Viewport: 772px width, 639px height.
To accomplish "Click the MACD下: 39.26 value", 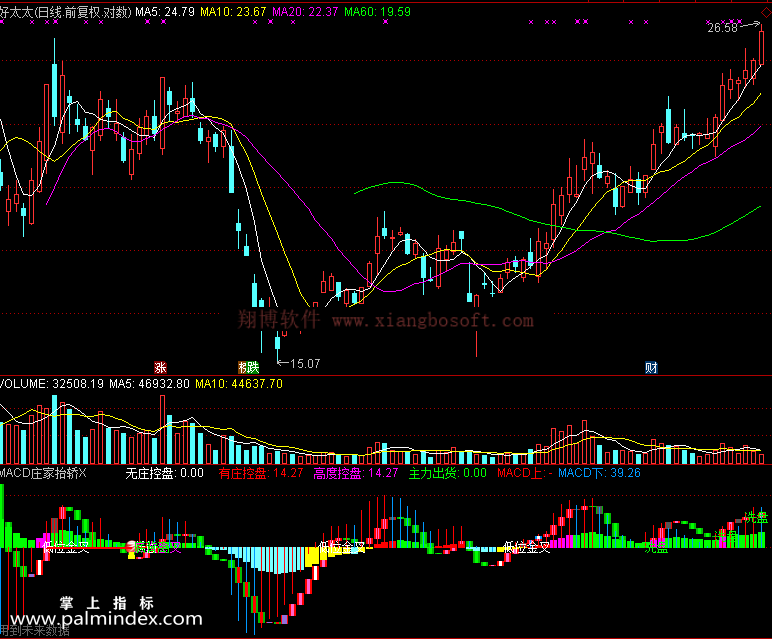I will click(x=599, y=473).
